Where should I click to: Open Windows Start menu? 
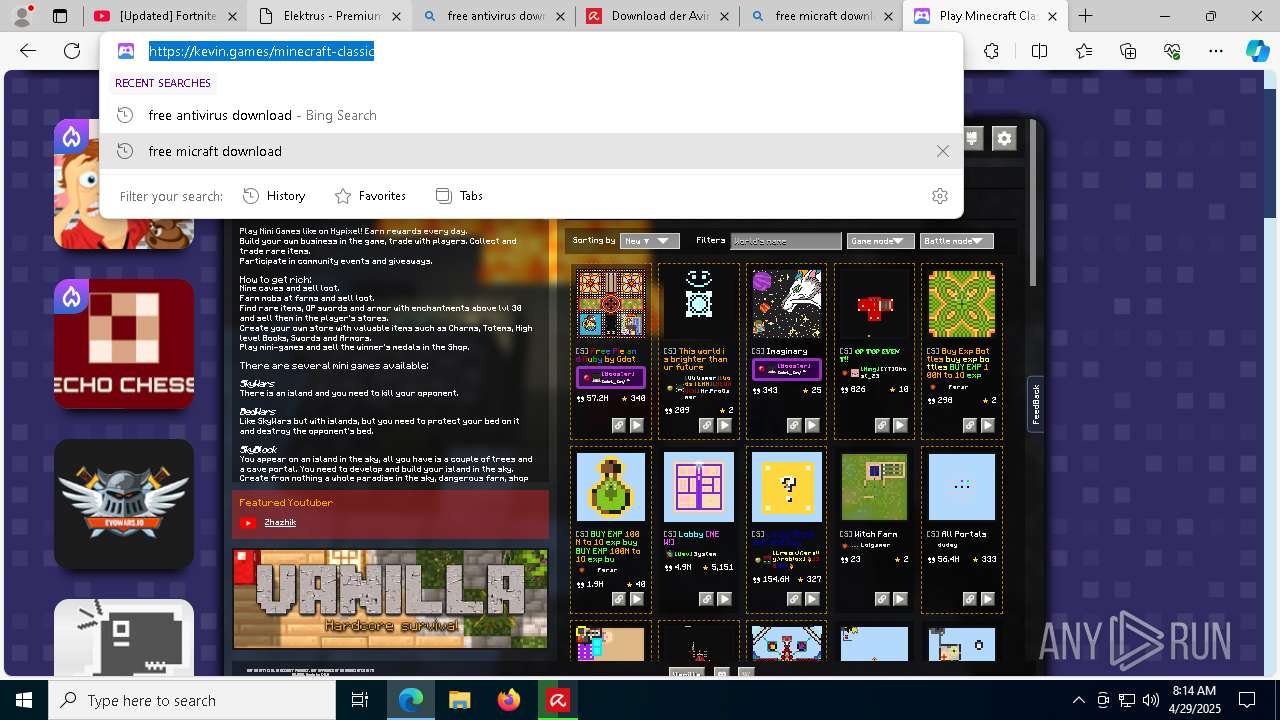(x=23, y=700)
